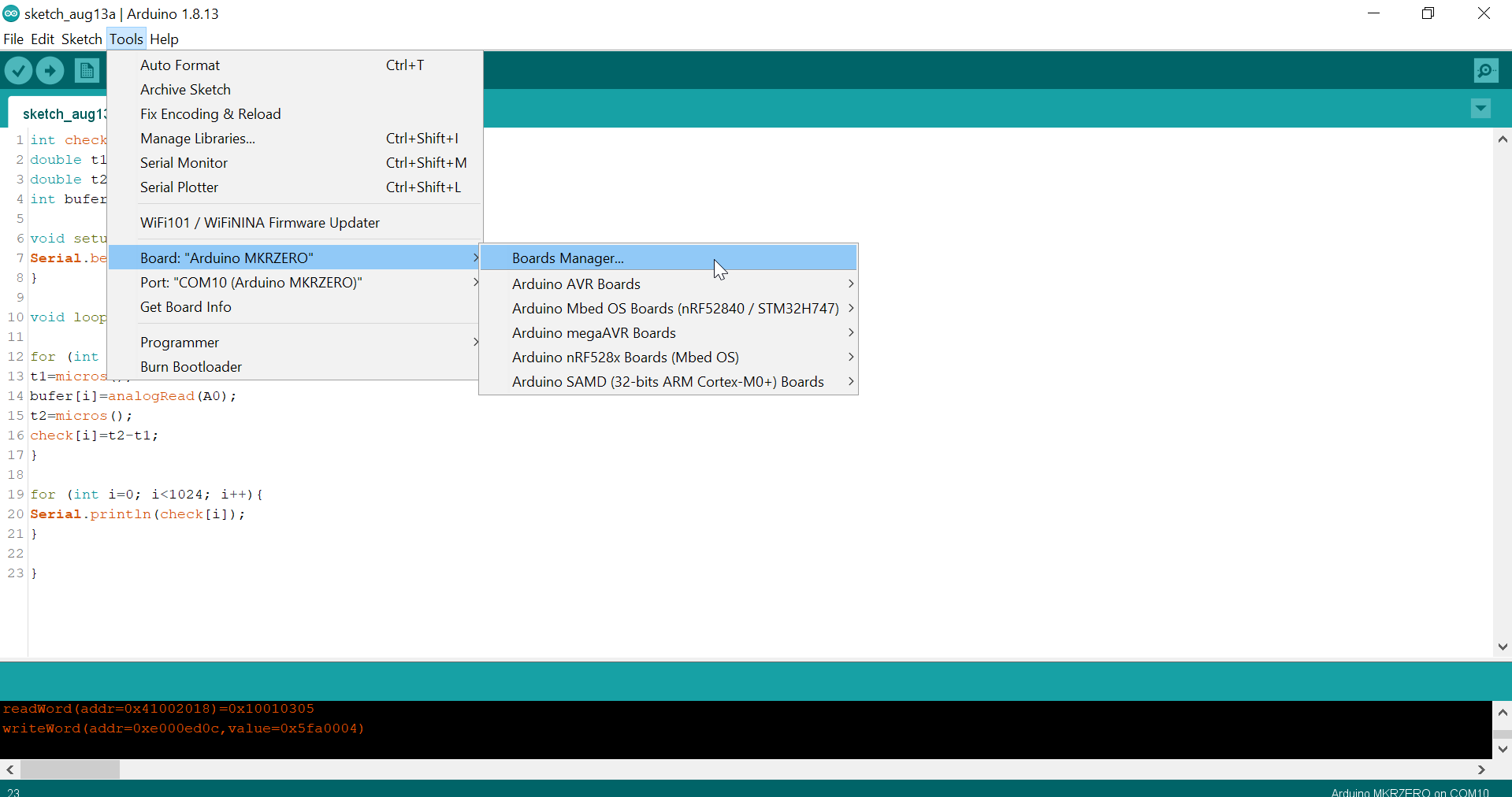Click line number 23 in status bar
The image size is (1512, 797).
click(13, 791)
